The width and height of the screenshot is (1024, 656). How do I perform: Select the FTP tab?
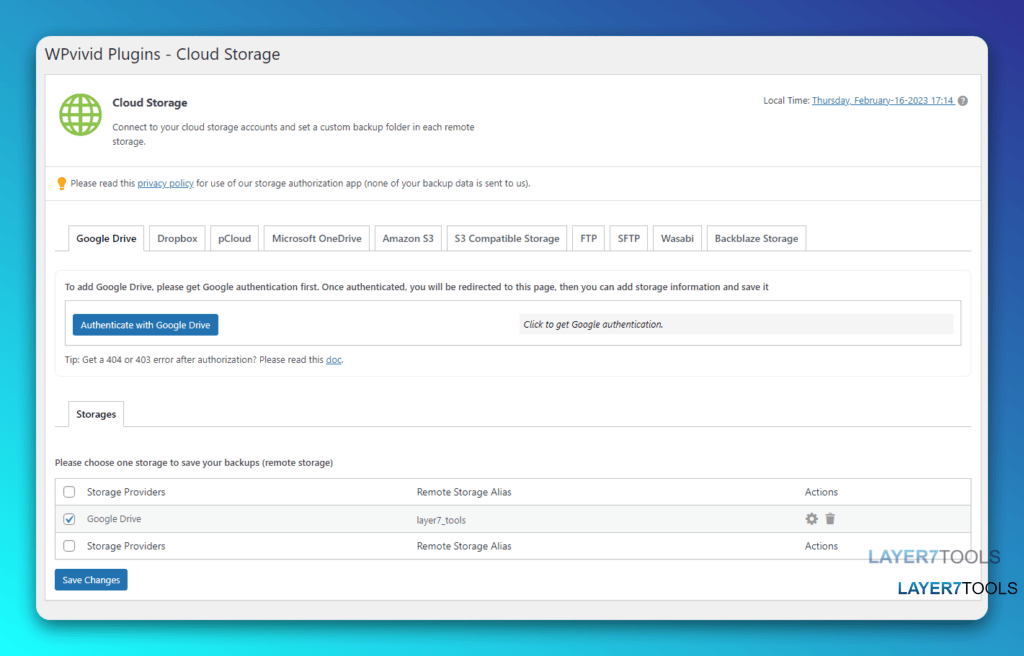[x=588, y=238]
